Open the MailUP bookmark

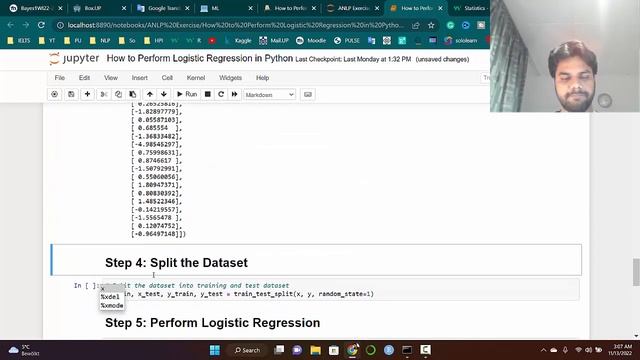pyautogui.click(x=274, y=40)
